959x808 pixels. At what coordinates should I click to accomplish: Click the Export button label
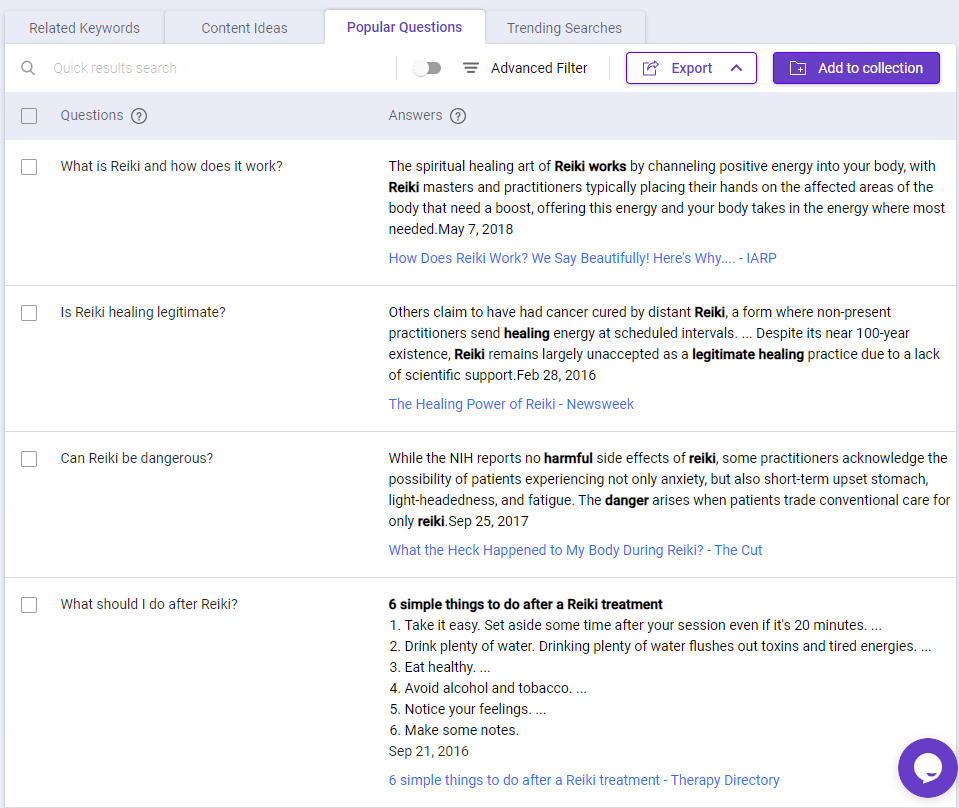(x=691, y=68)
